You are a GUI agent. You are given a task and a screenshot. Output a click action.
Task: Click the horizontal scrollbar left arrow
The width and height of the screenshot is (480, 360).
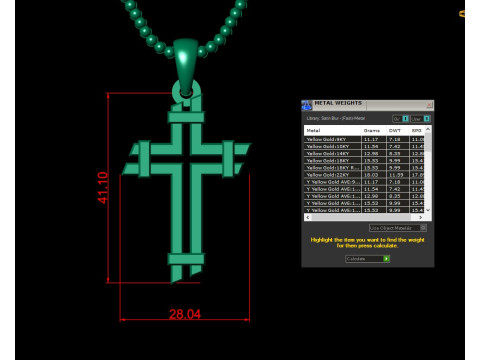(308, 217)
